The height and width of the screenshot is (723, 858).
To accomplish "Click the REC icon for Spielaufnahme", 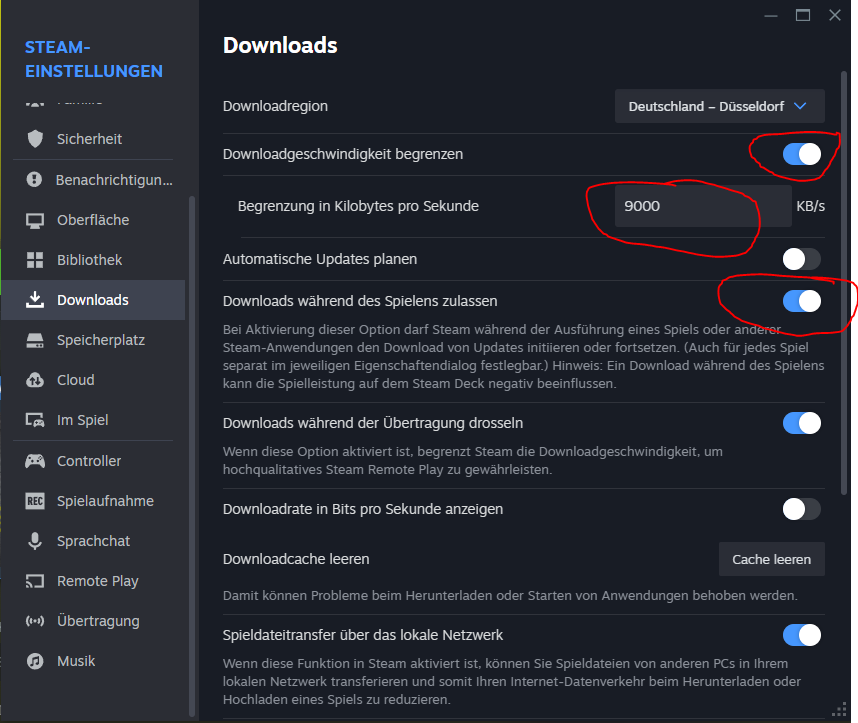I will [x=35, y=501].
